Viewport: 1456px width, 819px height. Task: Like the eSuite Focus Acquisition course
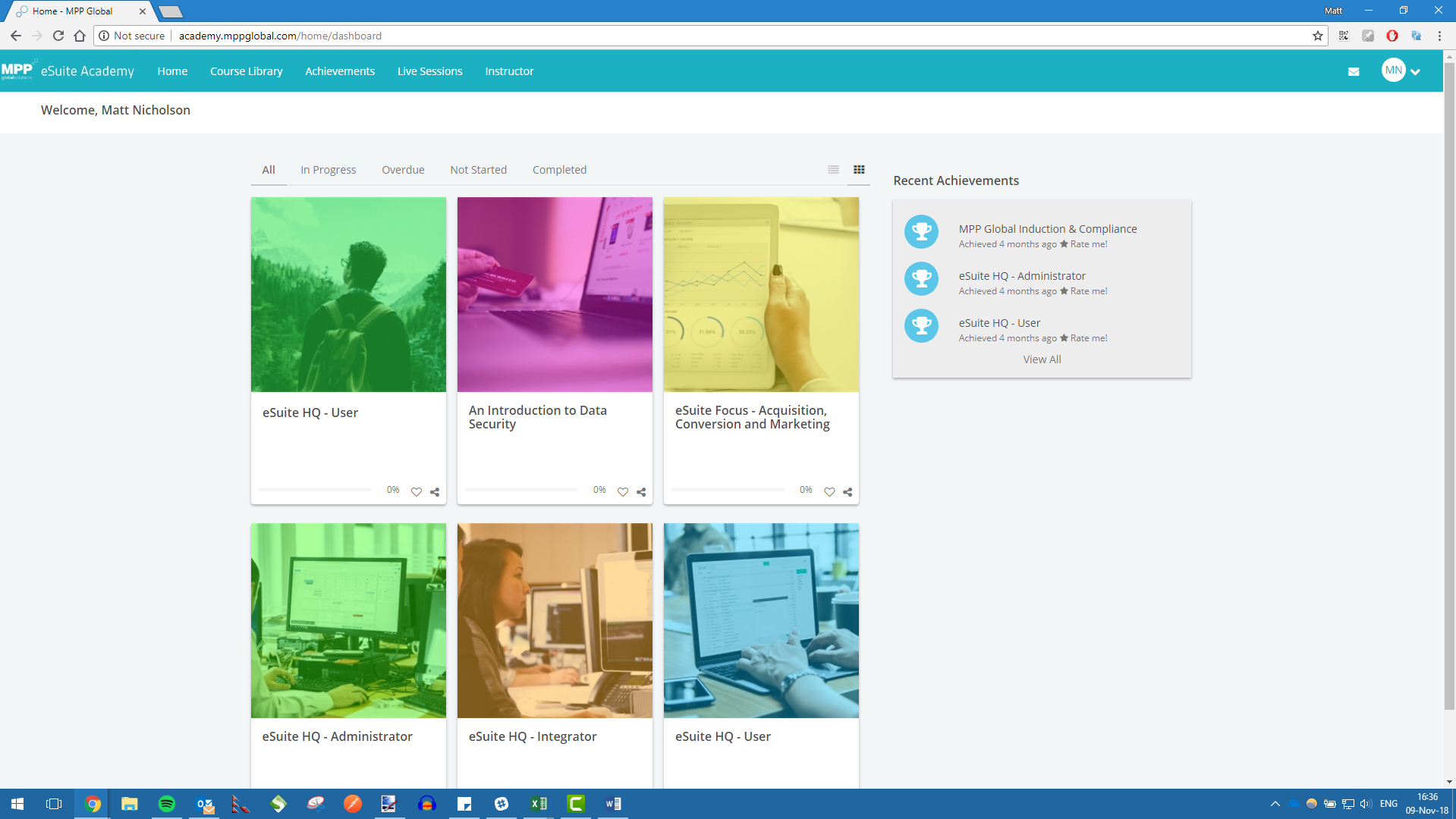coord(829,492)
